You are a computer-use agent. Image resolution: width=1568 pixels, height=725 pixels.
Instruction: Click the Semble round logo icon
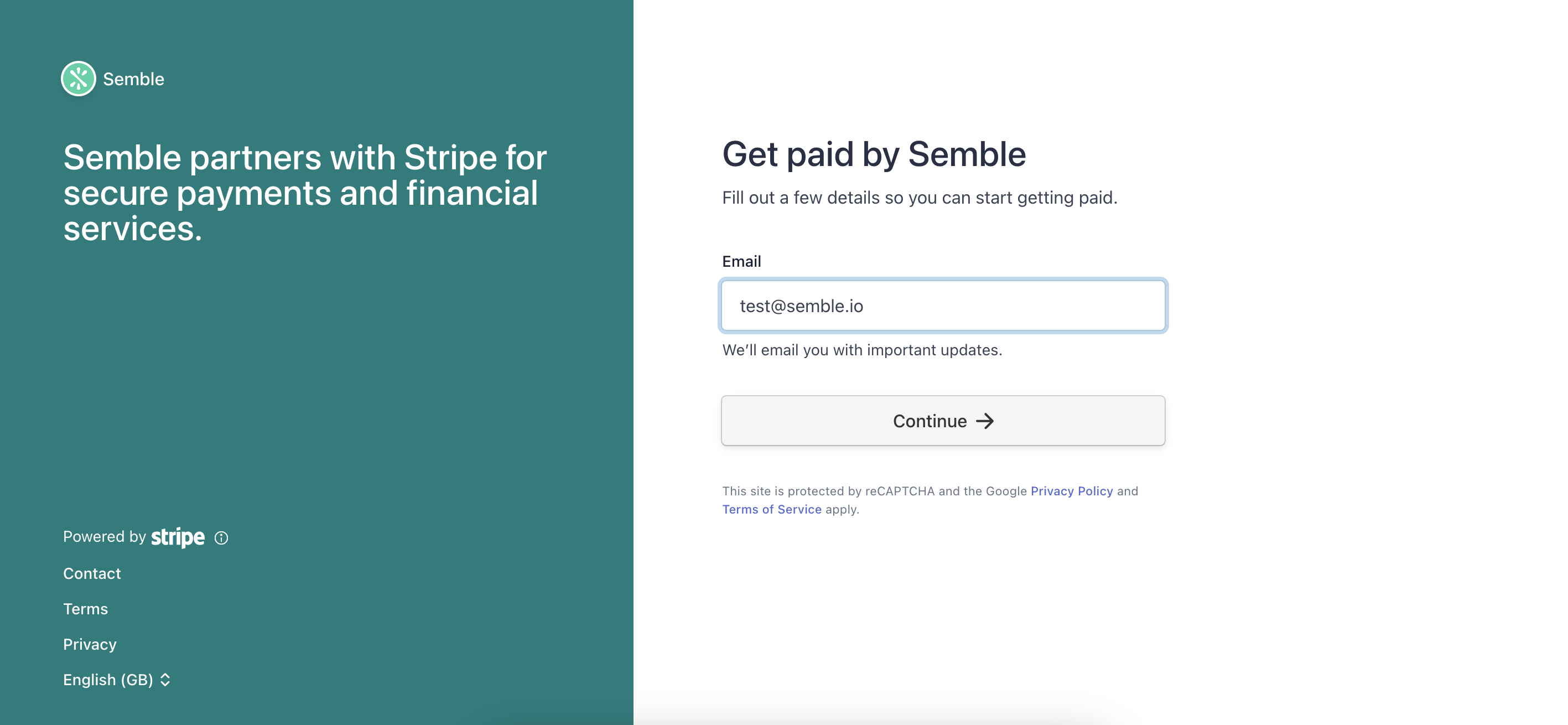coord(79,79)
